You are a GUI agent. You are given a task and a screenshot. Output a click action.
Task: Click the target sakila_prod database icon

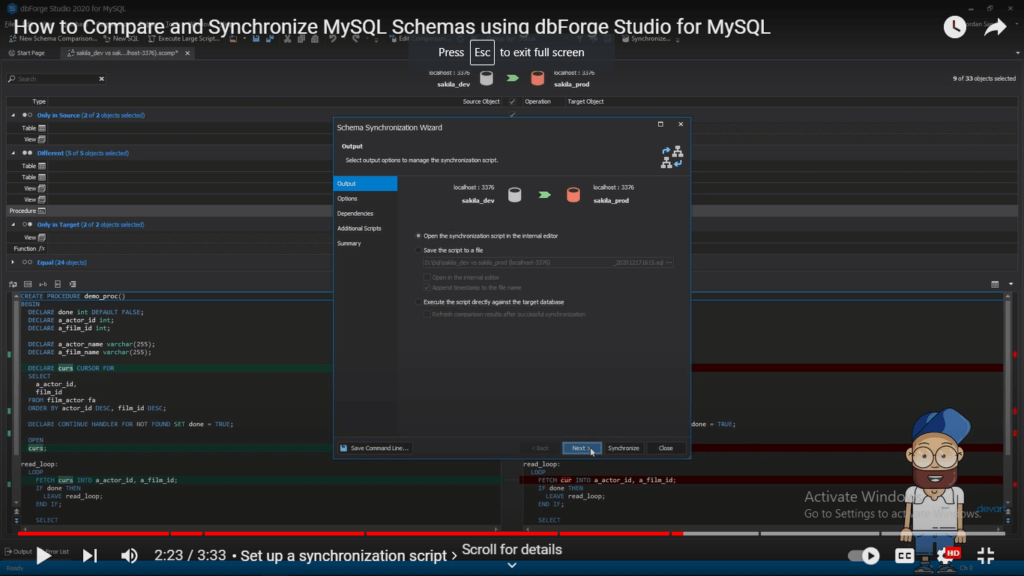(x=537, y=78)
